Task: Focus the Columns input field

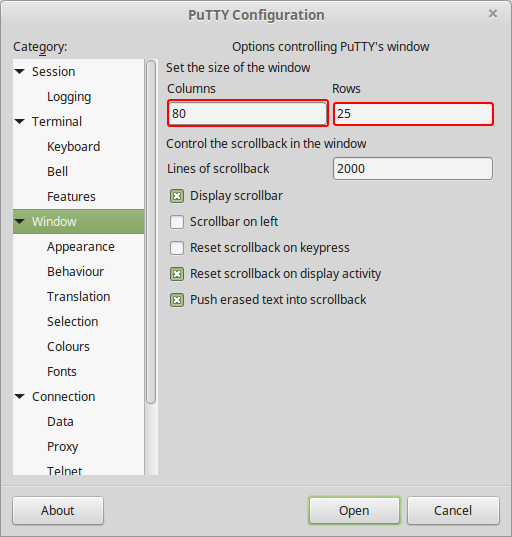Action: pos(248,113)
